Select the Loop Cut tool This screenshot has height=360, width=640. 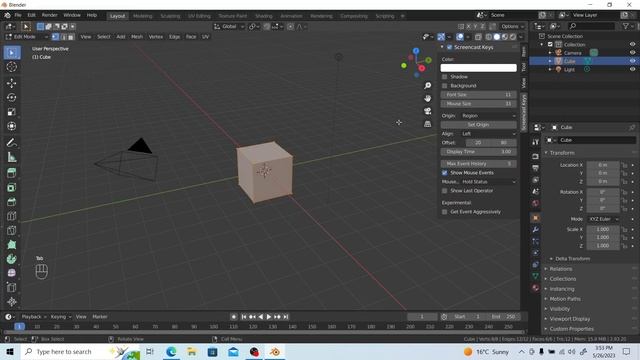pyautogui.click(x=12, y=216)
